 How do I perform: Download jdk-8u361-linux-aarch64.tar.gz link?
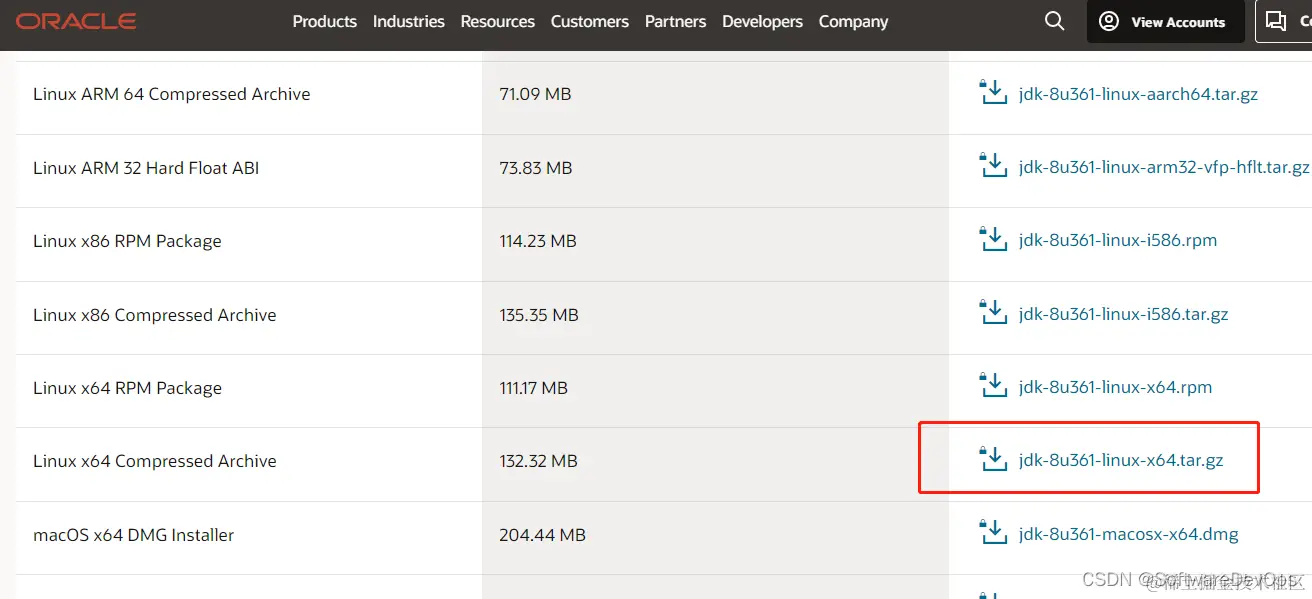click(1138, 94)
